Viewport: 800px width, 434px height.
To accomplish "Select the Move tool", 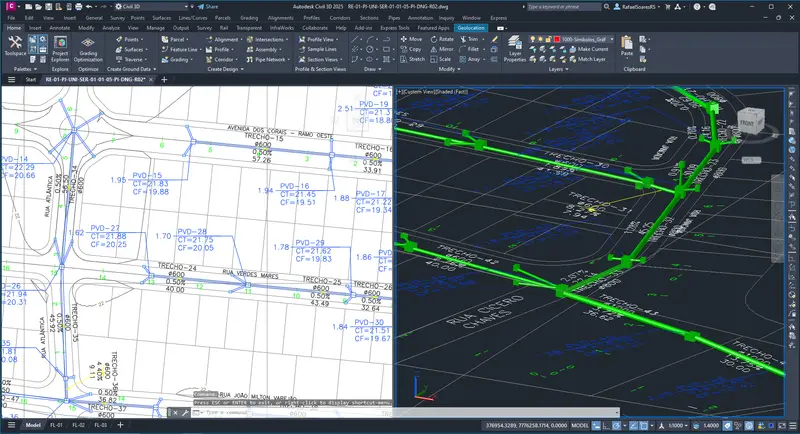I will point(411,39).
